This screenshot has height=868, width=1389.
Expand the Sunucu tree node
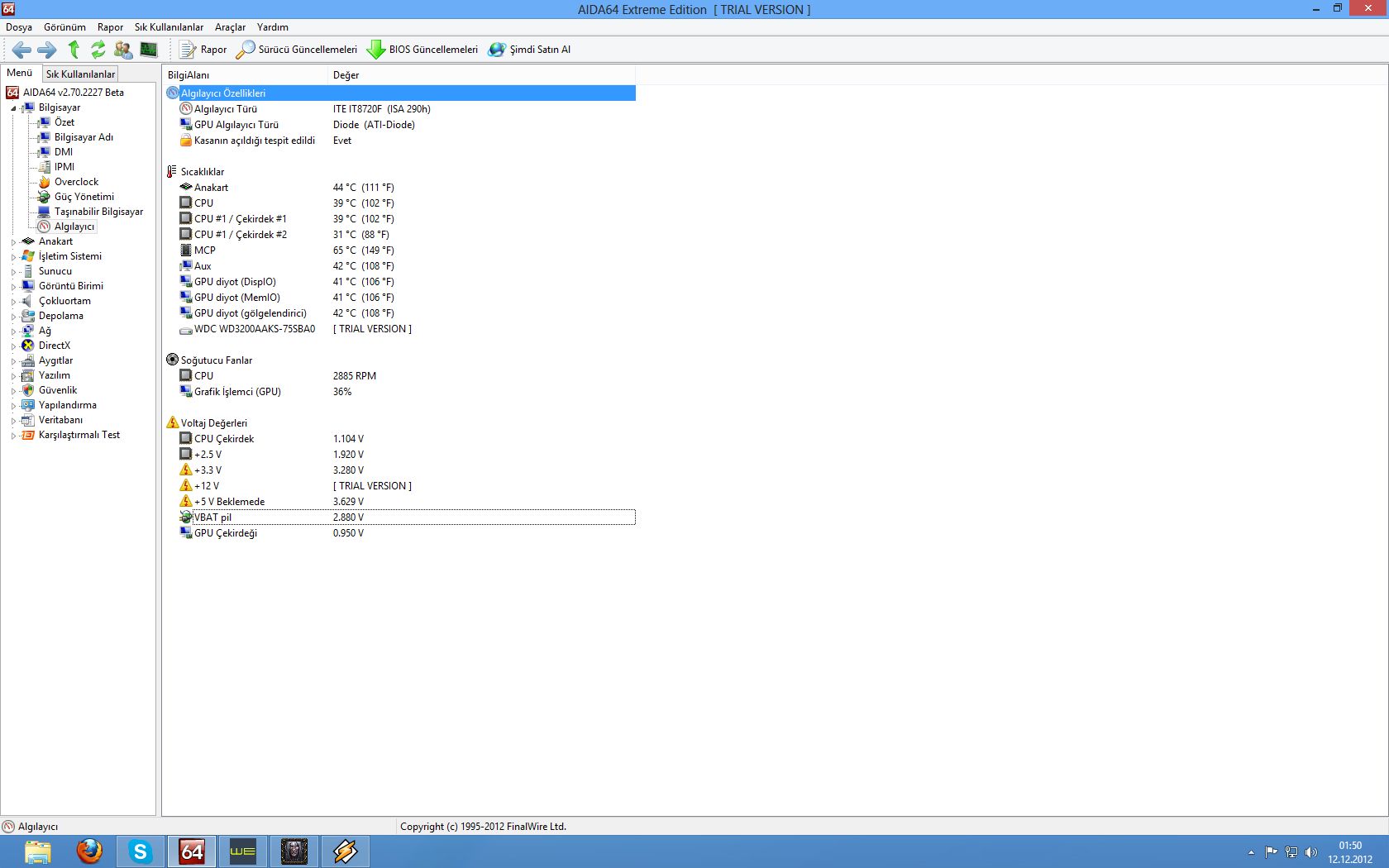(13, 272)
